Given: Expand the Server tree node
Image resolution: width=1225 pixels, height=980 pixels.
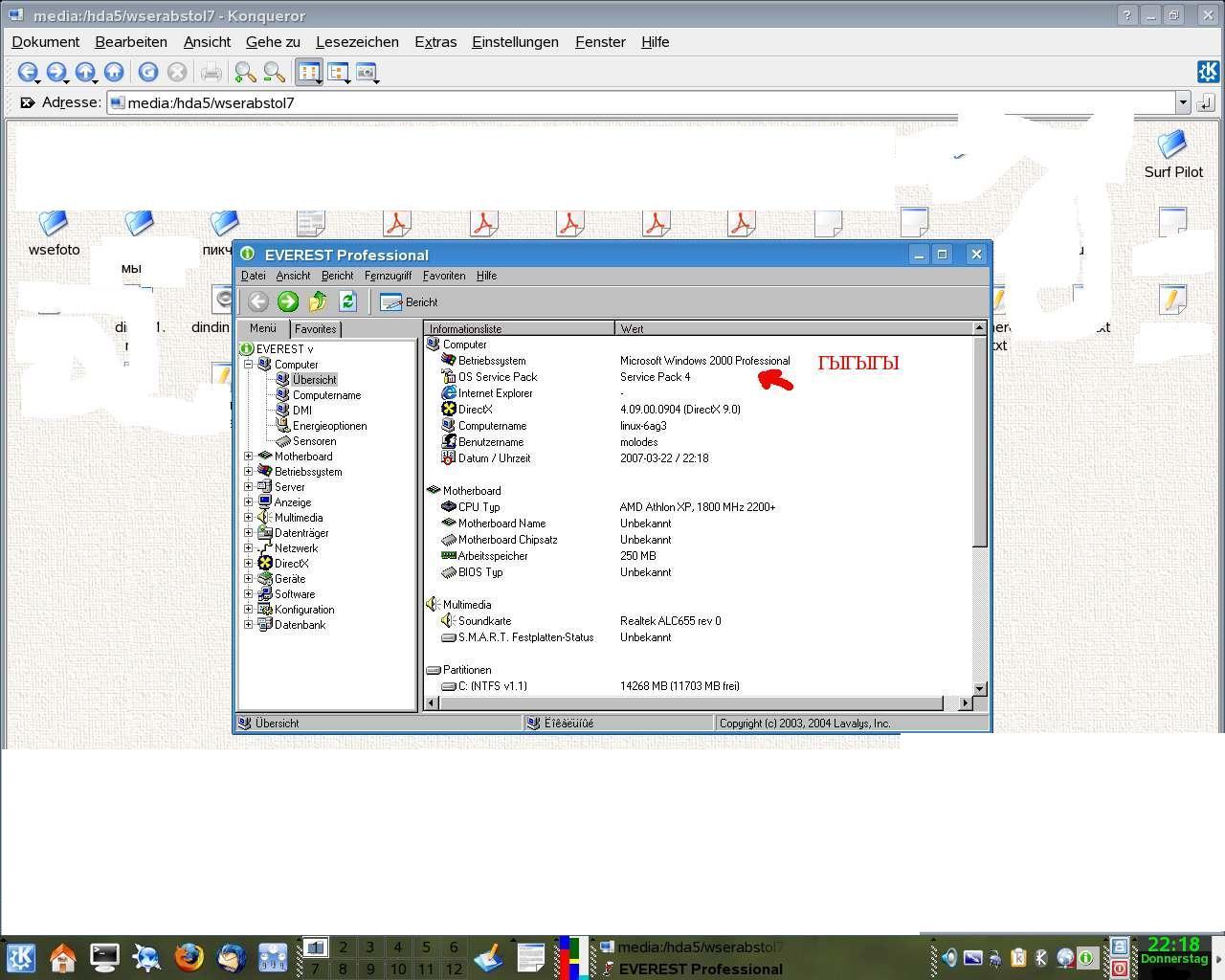Looking at the screenshot, I should coord(249,487).
